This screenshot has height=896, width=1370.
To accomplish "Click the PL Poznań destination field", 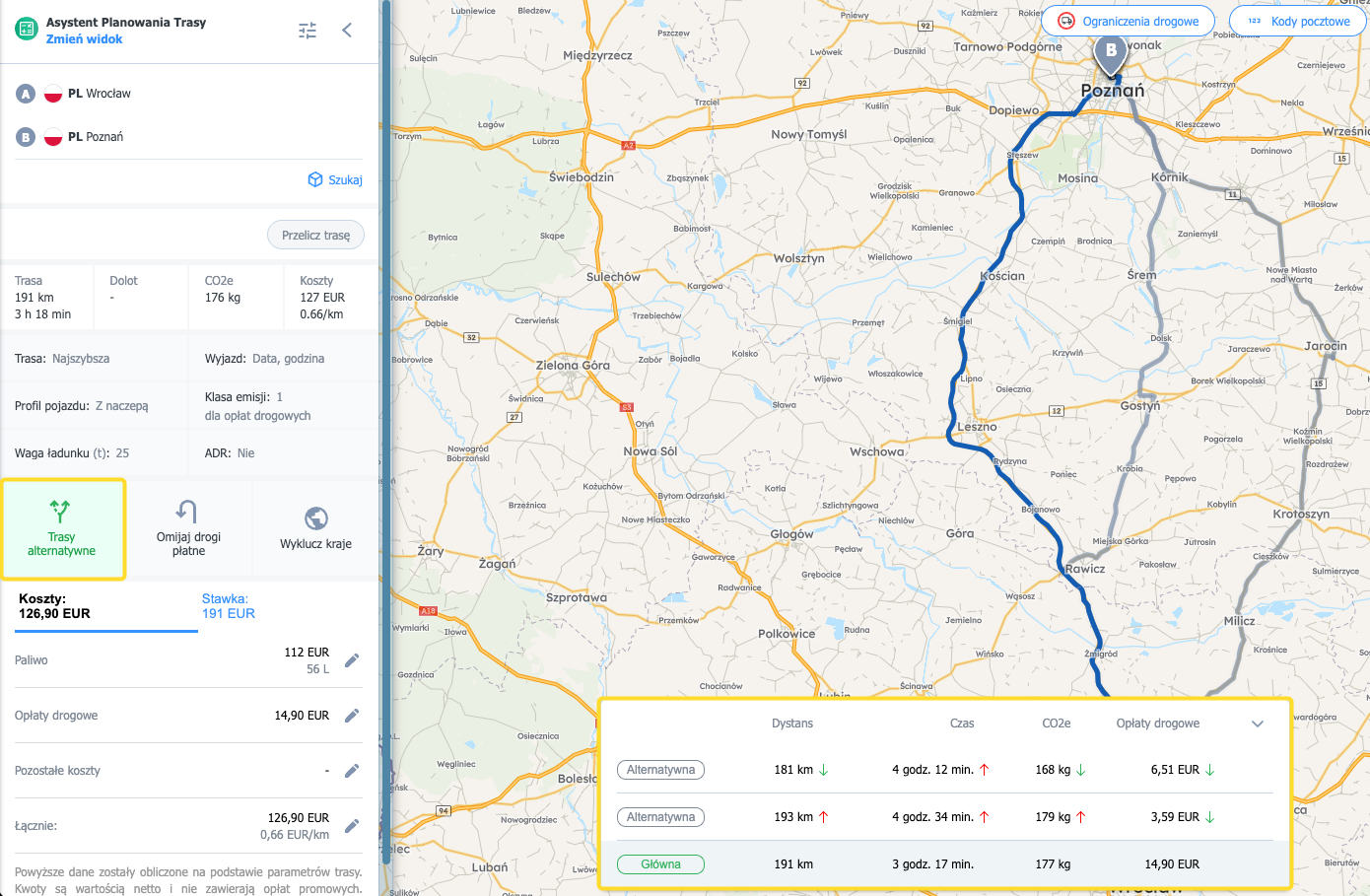I will pos(189,137).
